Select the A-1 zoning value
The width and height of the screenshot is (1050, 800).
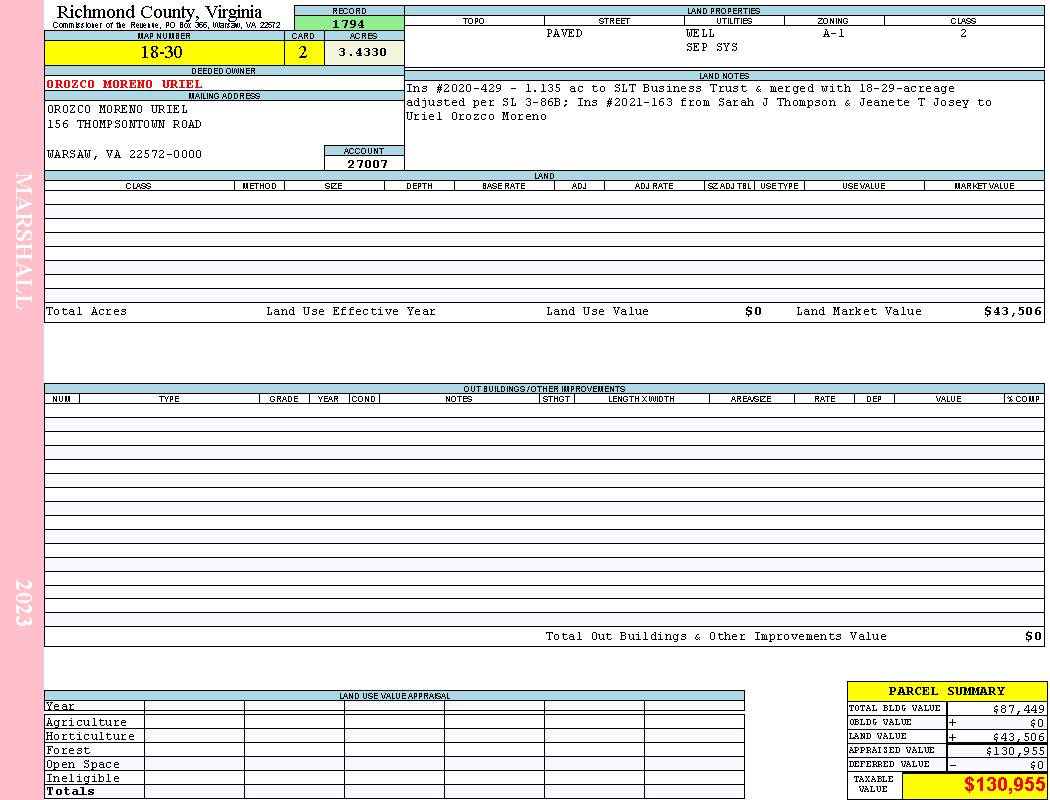coord(833,33)
